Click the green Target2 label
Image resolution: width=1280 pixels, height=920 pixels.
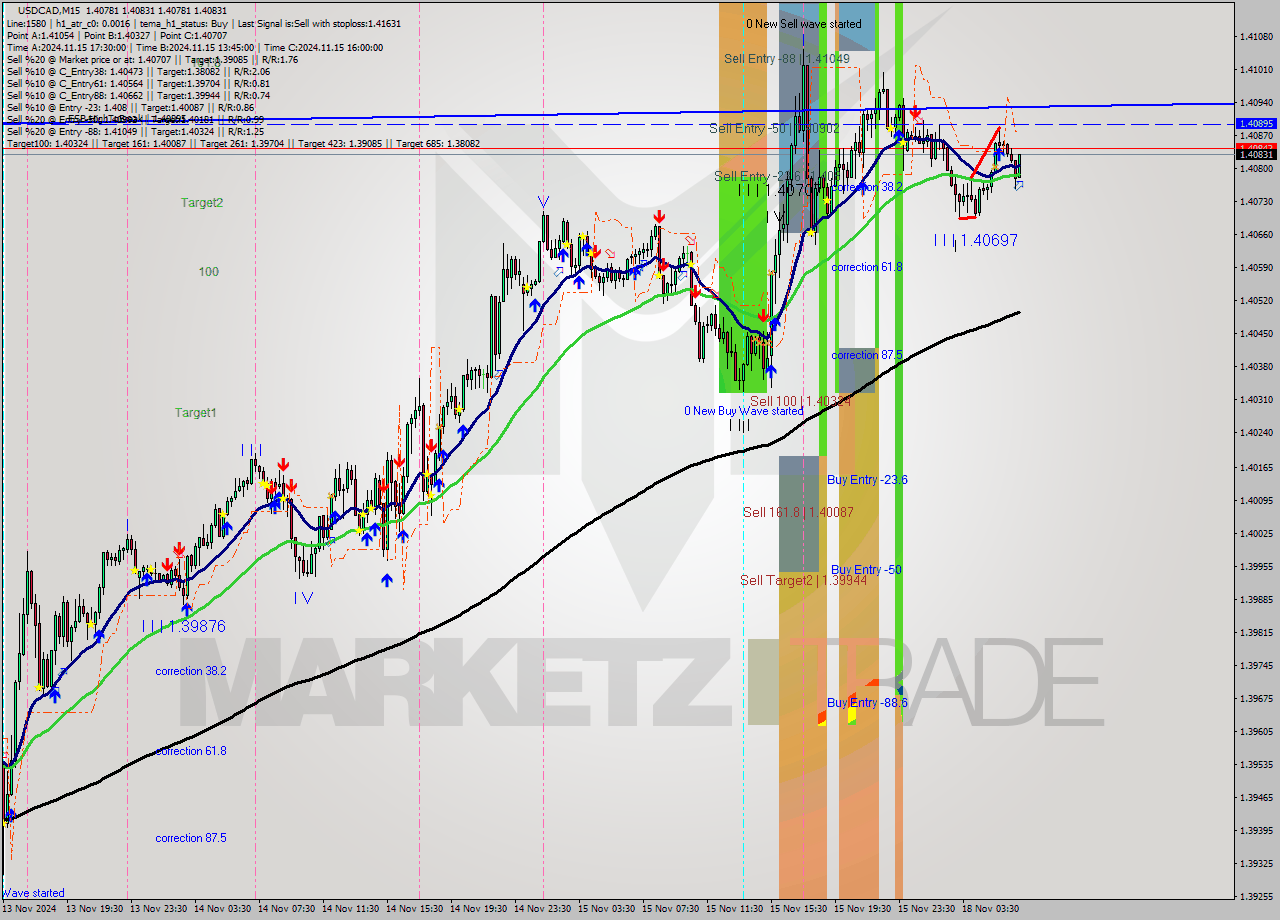click(201, 202)
